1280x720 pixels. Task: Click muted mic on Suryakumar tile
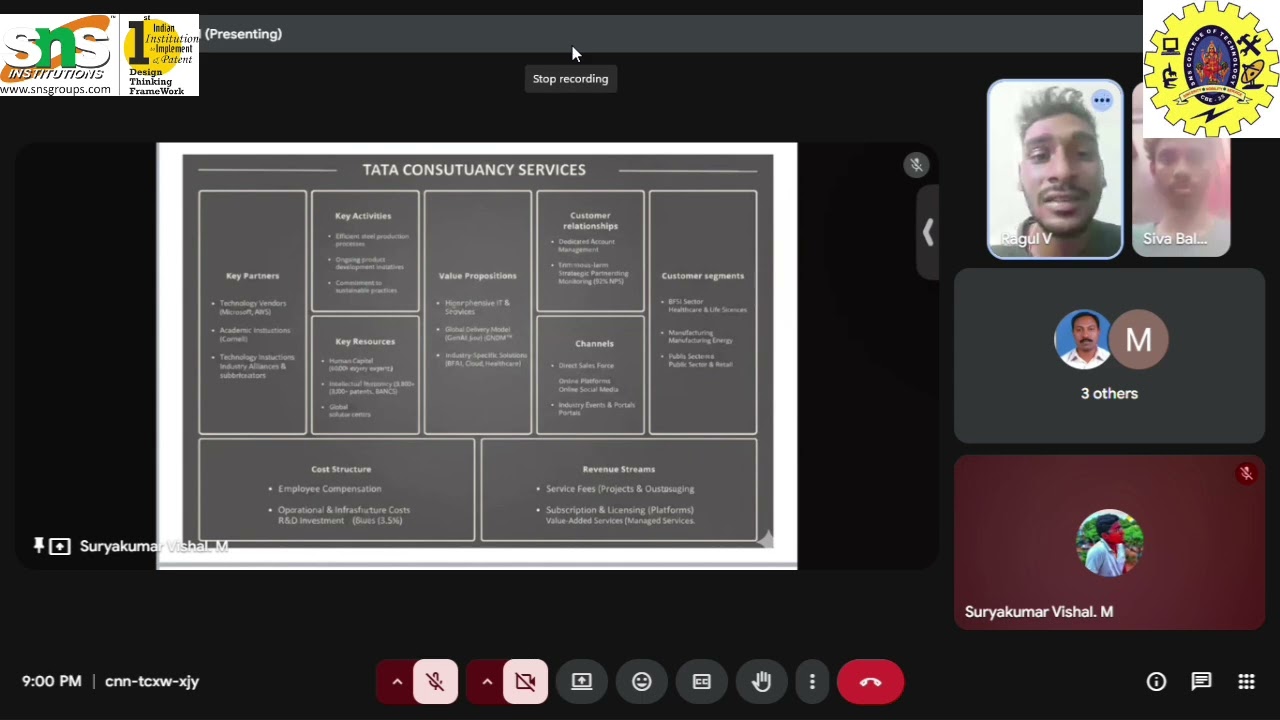tap(1246, 474)
